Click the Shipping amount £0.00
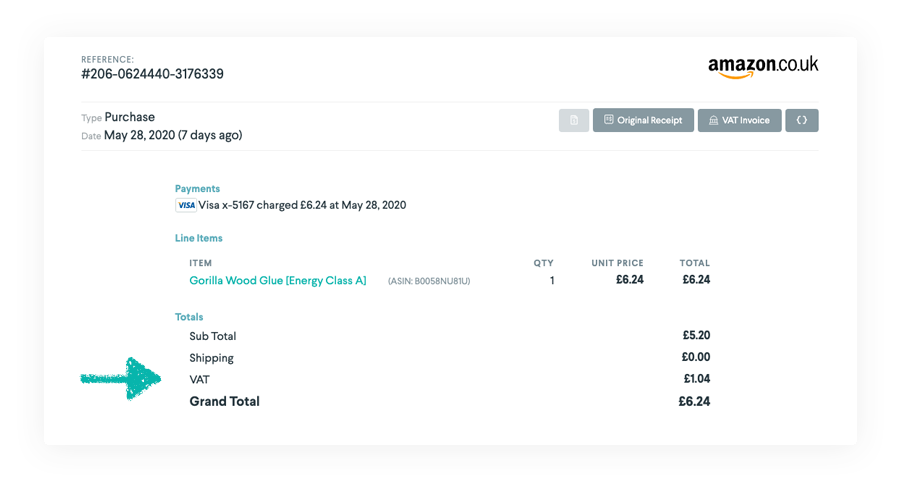This screenshot has height=502, width=900. pyautogui.click(x=696, y=357)
